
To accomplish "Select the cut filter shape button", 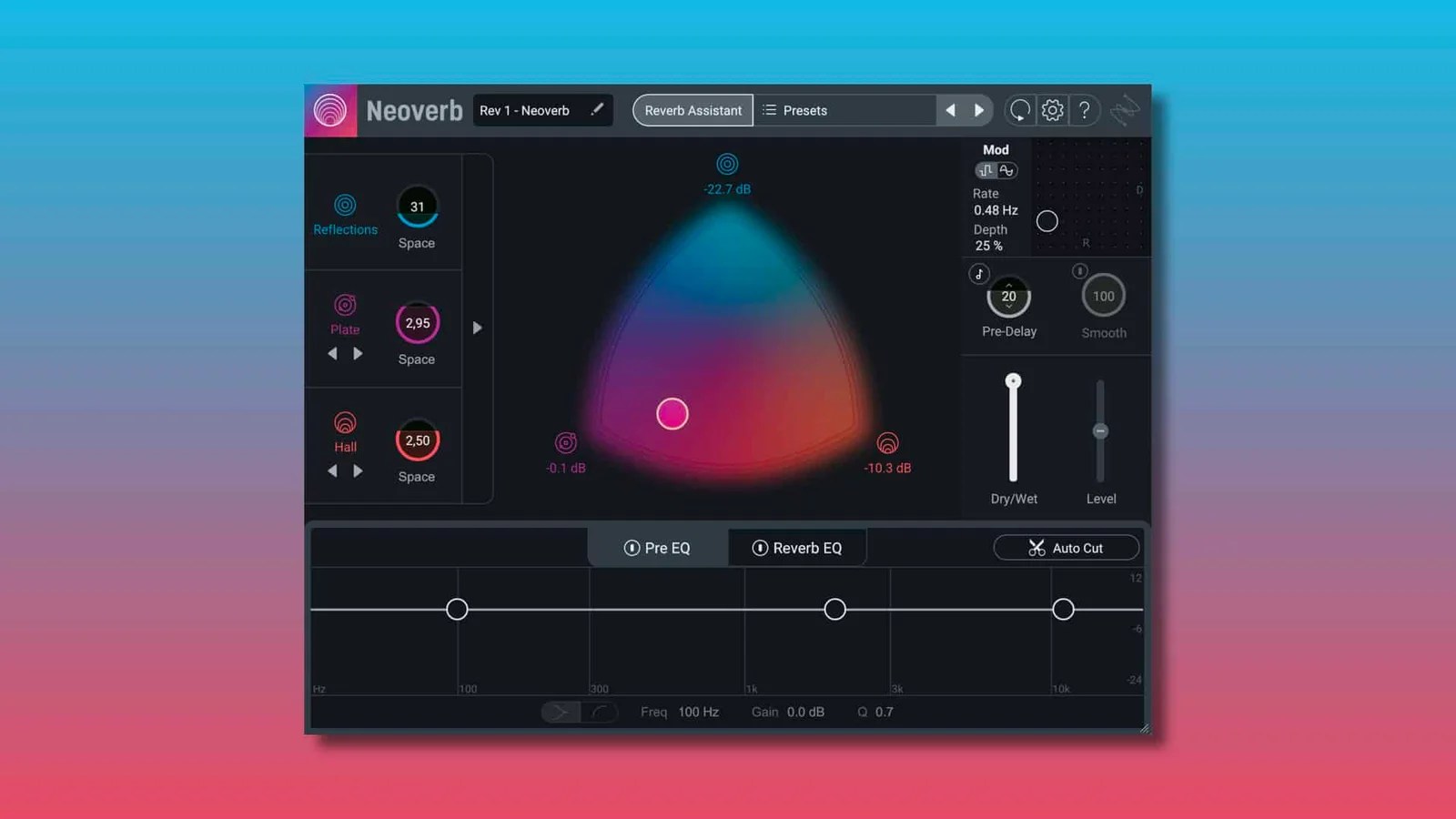I will click(x=600, y=712).
